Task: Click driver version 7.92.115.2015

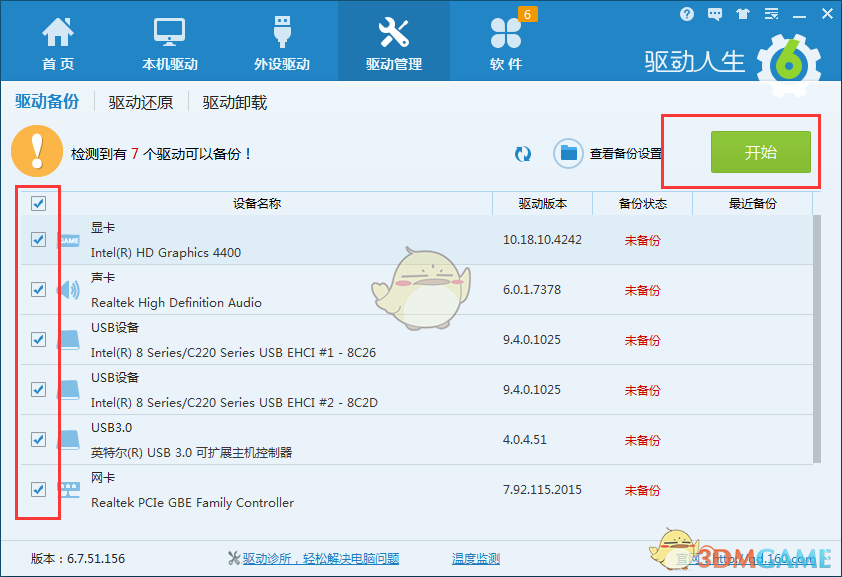Action: (542, 490)
